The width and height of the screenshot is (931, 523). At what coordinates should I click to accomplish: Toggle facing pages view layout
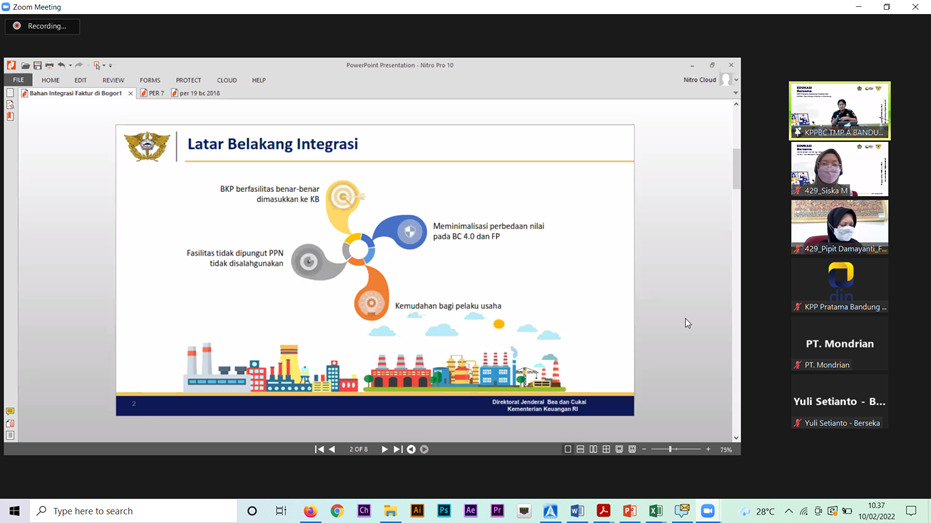point(593,450)
